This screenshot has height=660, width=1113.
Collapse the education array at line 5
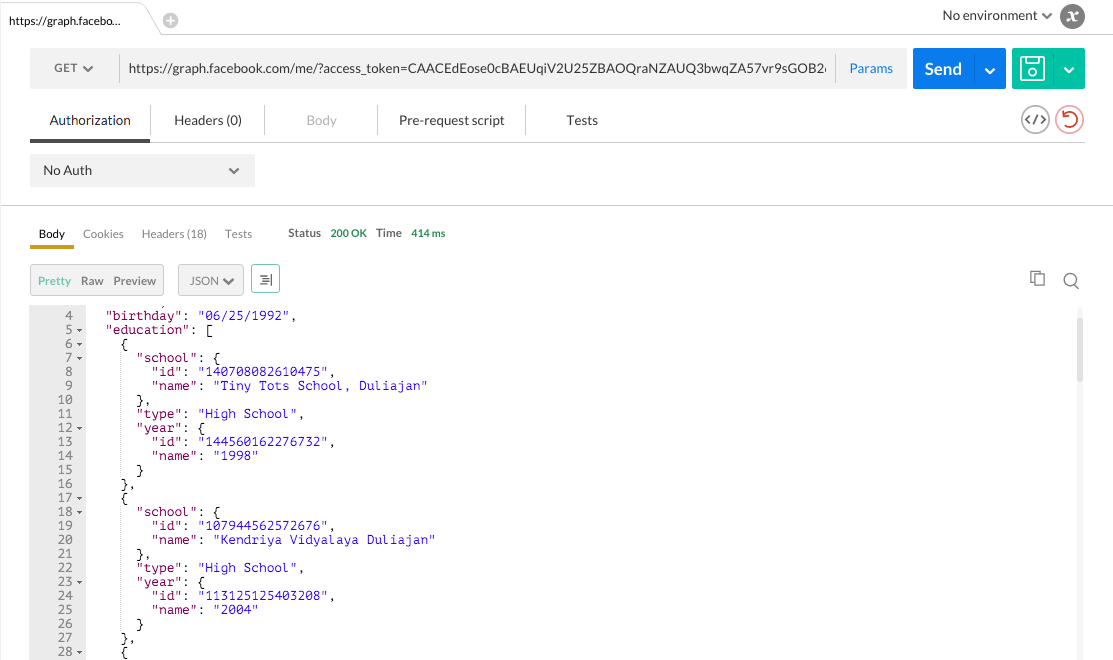point(77,329)
